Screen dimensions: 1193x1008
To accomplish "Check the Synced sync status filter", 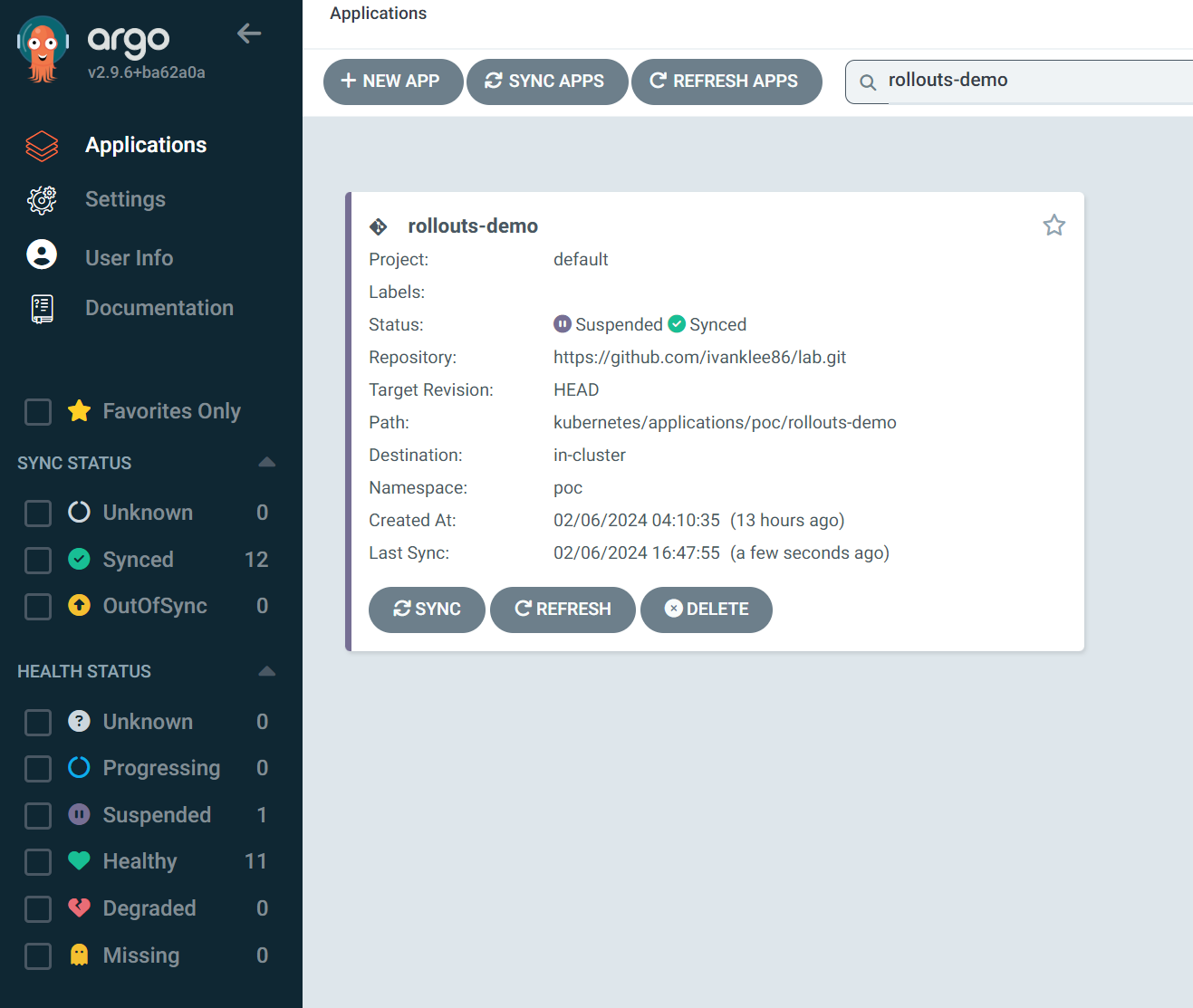I will coord(38,561).
